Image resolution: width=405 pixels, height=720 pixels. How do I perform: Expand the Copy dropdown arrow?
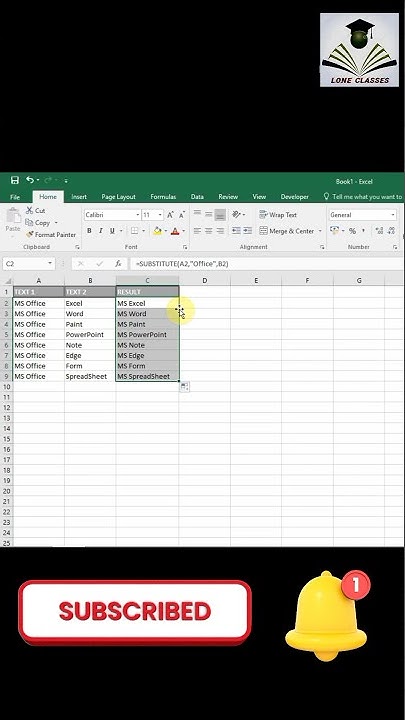point(56,223)
